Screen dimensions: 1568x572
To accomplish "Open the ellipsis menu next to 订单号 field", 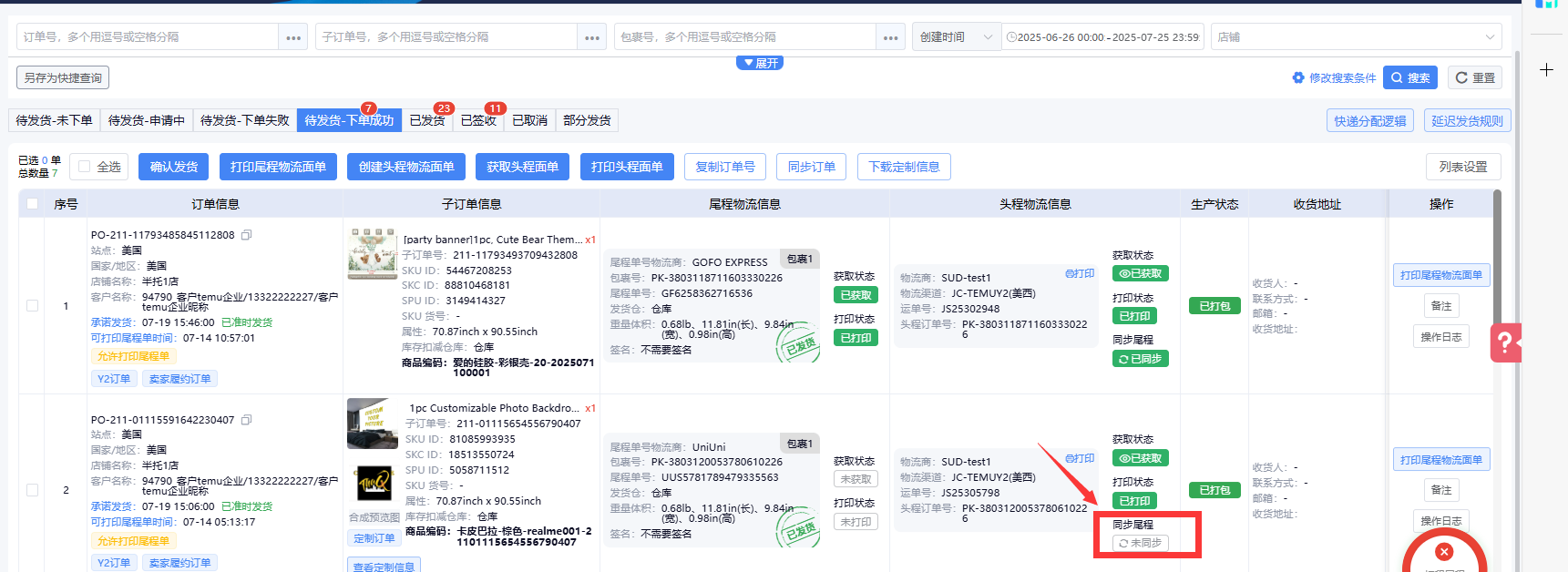I will pyautogui.click(x=293, y=37).
